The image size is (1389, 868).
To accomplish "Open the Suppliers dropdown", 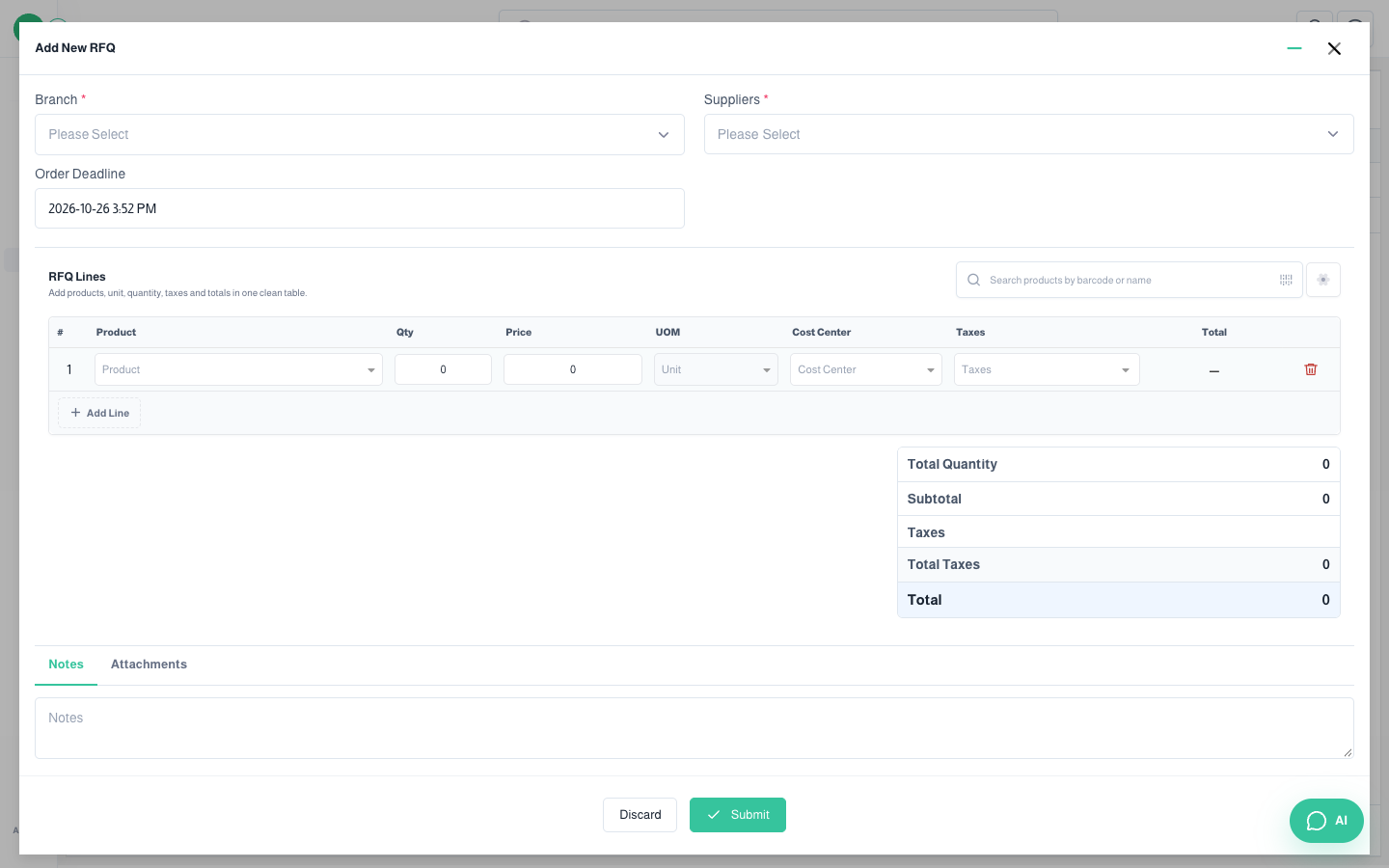I will coord(1028,135).
